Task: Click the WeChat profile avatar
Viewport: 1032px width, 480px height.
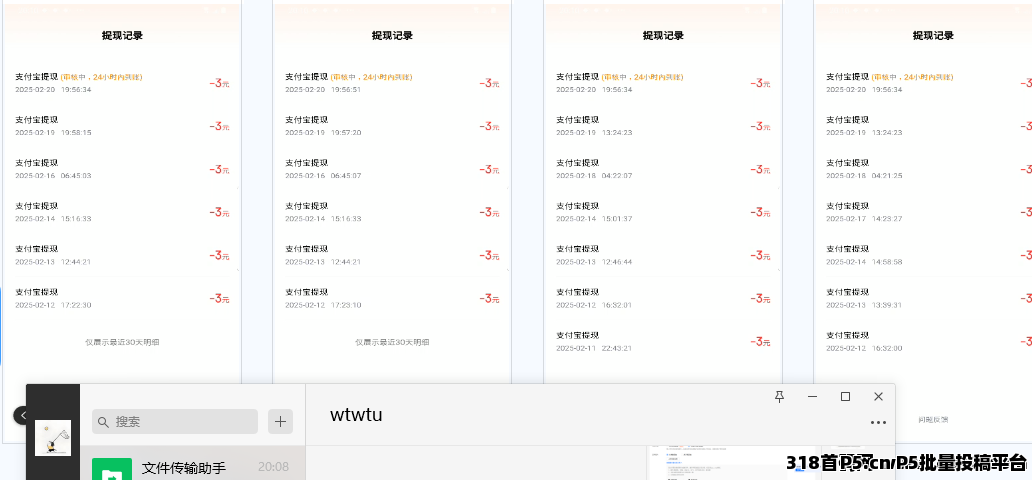Action: point(53,438)
